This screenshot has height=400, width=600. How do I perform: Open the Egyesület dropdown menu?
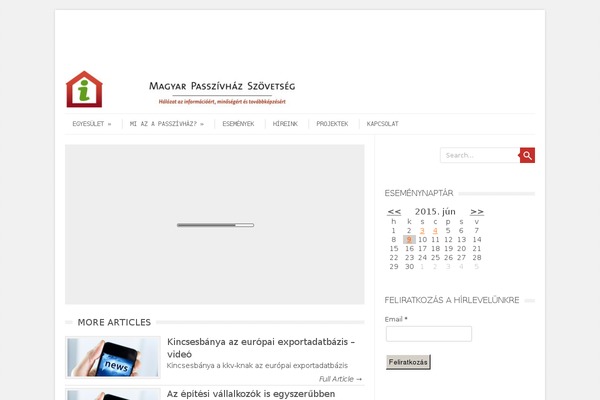(x=92, y=124)
